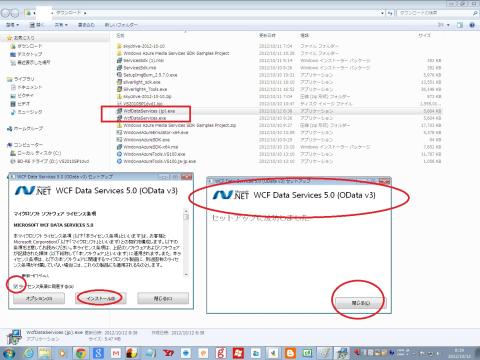Select file ServiceSdk.msi in the list

tap(140, 68)
